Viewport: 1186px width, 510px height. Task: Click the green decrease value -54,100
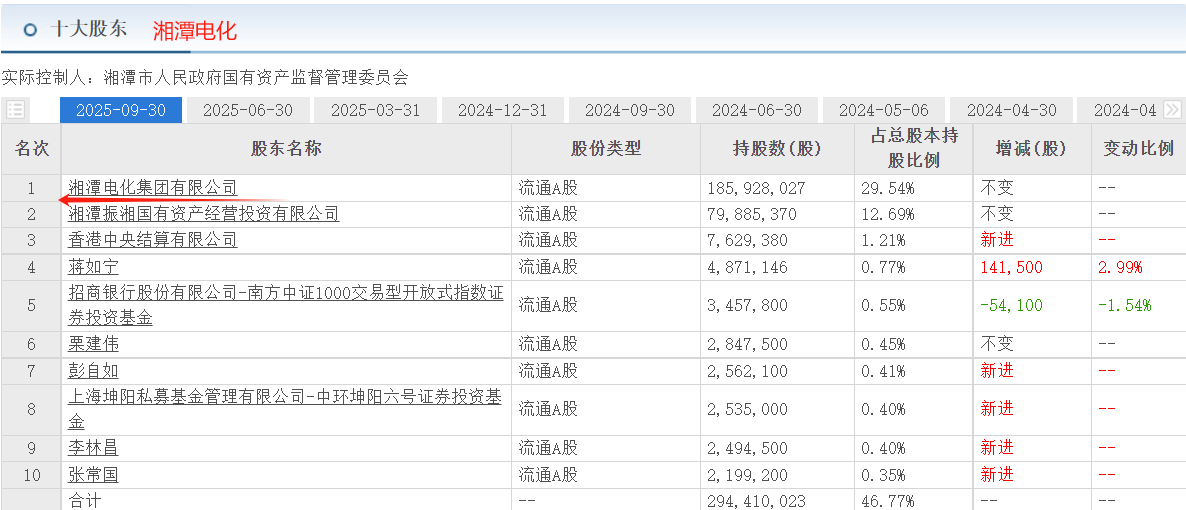pyautogui.click(x=1011, y=306)
